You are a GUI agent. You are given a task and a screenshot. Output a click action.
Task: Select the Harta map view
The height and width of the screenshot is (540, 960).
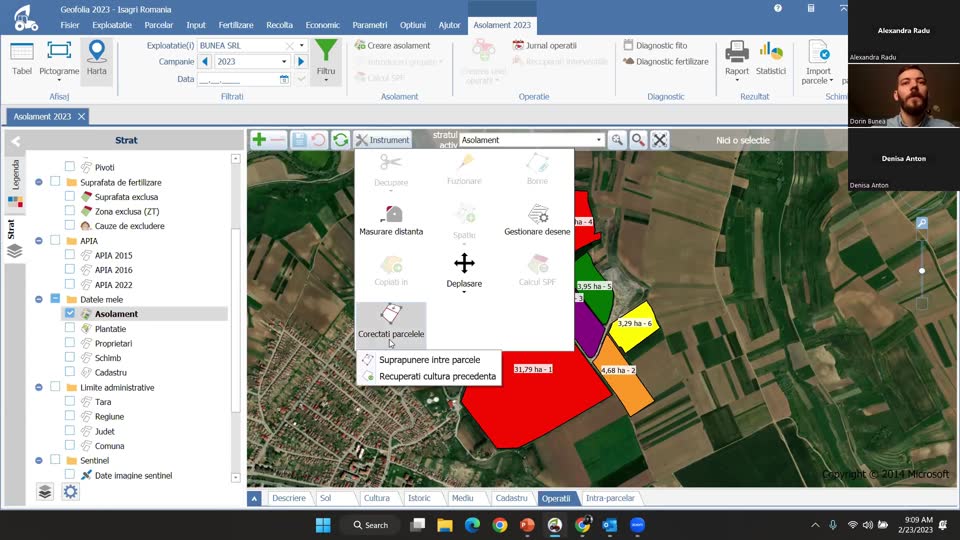pyautogui.click(x=96, y=59)
